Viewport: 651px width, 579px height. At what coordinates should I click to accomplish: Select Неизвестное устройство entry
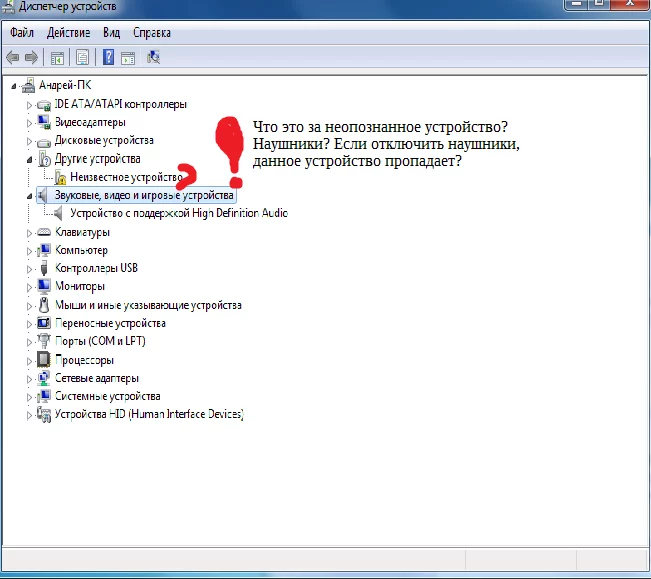pos(126,177)
